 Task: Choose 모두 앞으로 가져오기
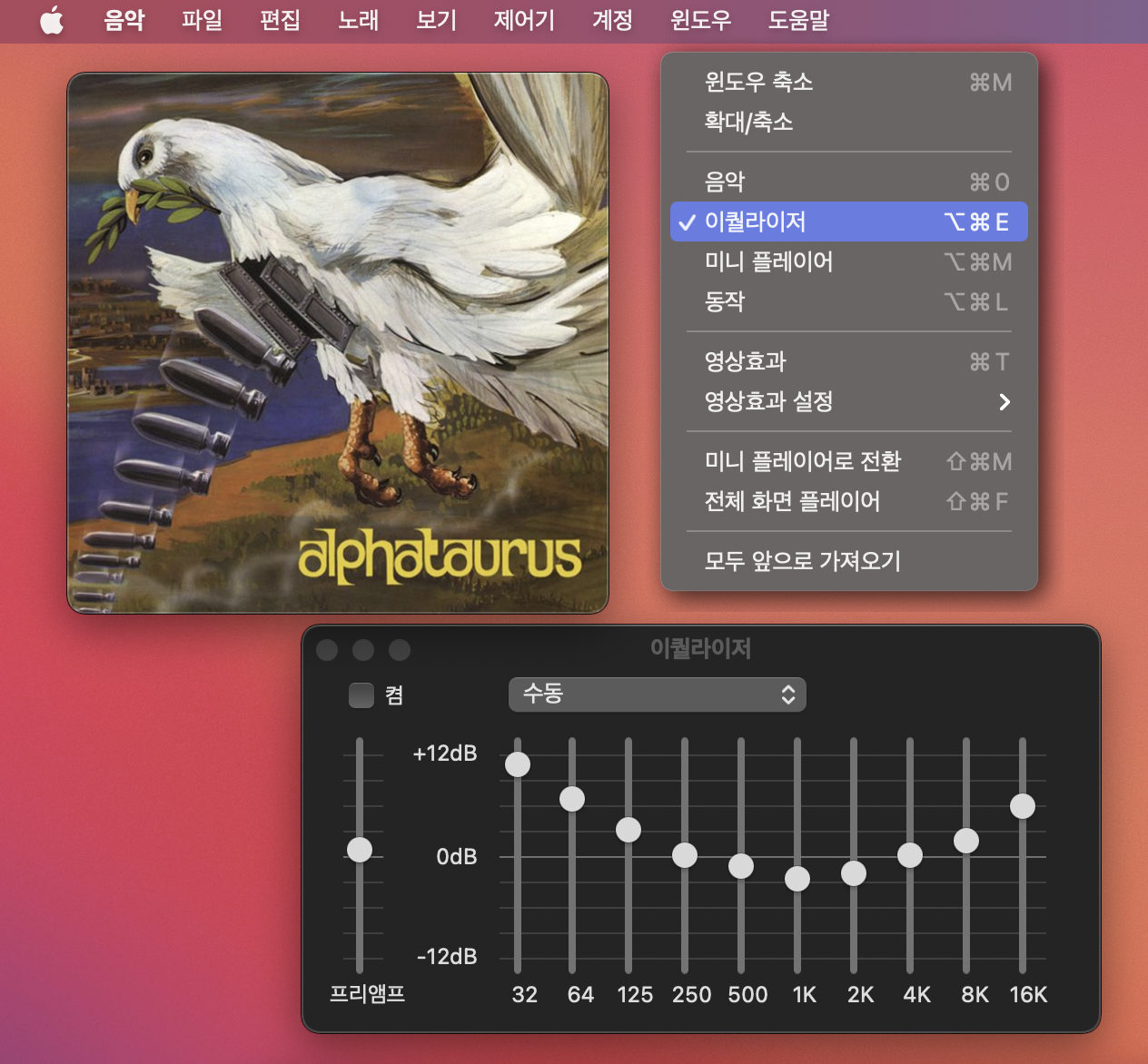pos(849,561)
